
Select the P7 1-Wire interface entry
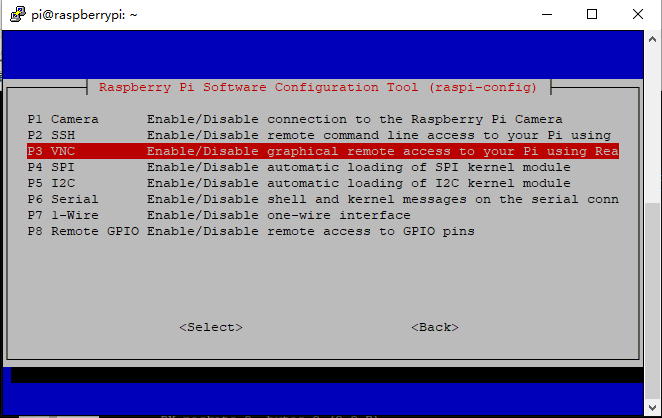click(x=323, y=215)
